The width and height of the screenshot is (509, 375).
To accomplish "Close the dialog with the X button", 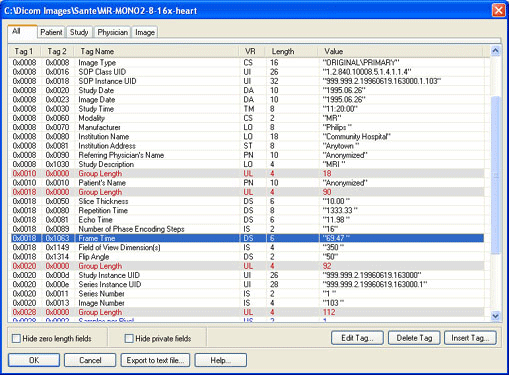I will click(x=499, y=10).
